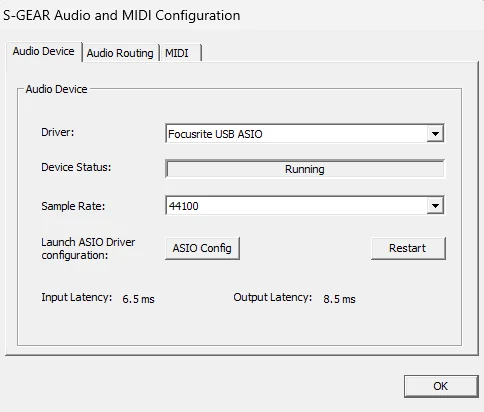Open the Audio Routing tab
The image size is (484, 412).
[x=120, y=53]
